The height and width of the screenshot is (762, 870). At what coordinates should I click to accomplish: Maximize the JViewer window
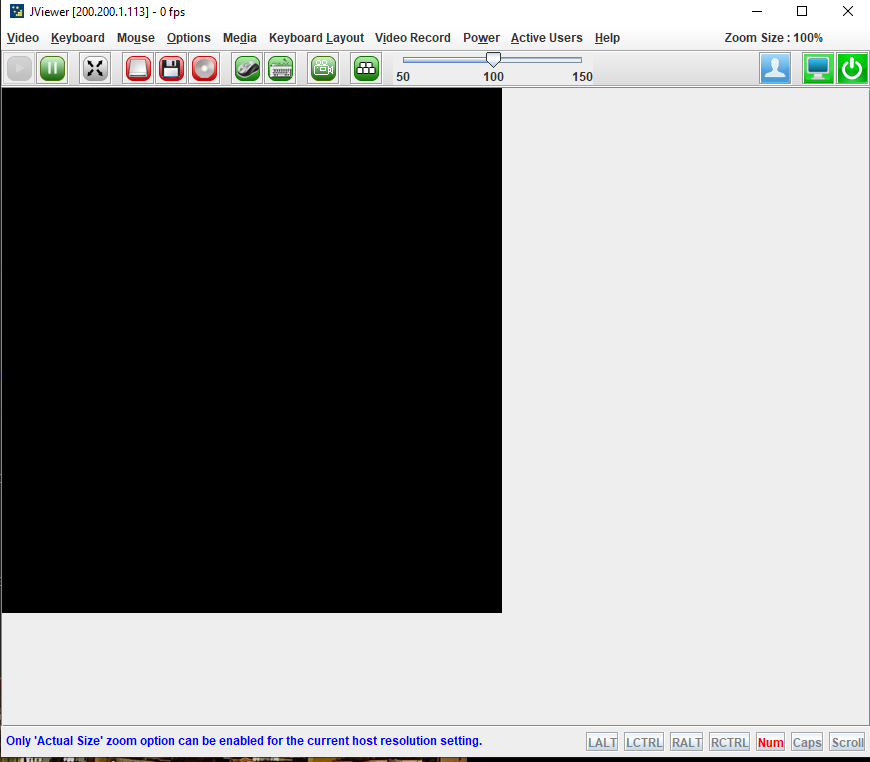[x=802, y=11]
